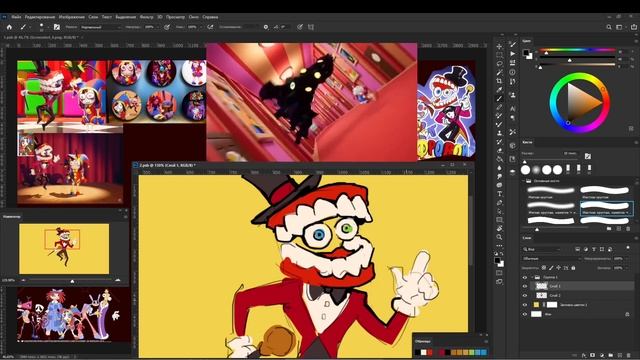Viewport: 640px width, 360px height.
Task: Open layer fill dropdown arrow
Action: pyautogui.click(x=627, y=268)
